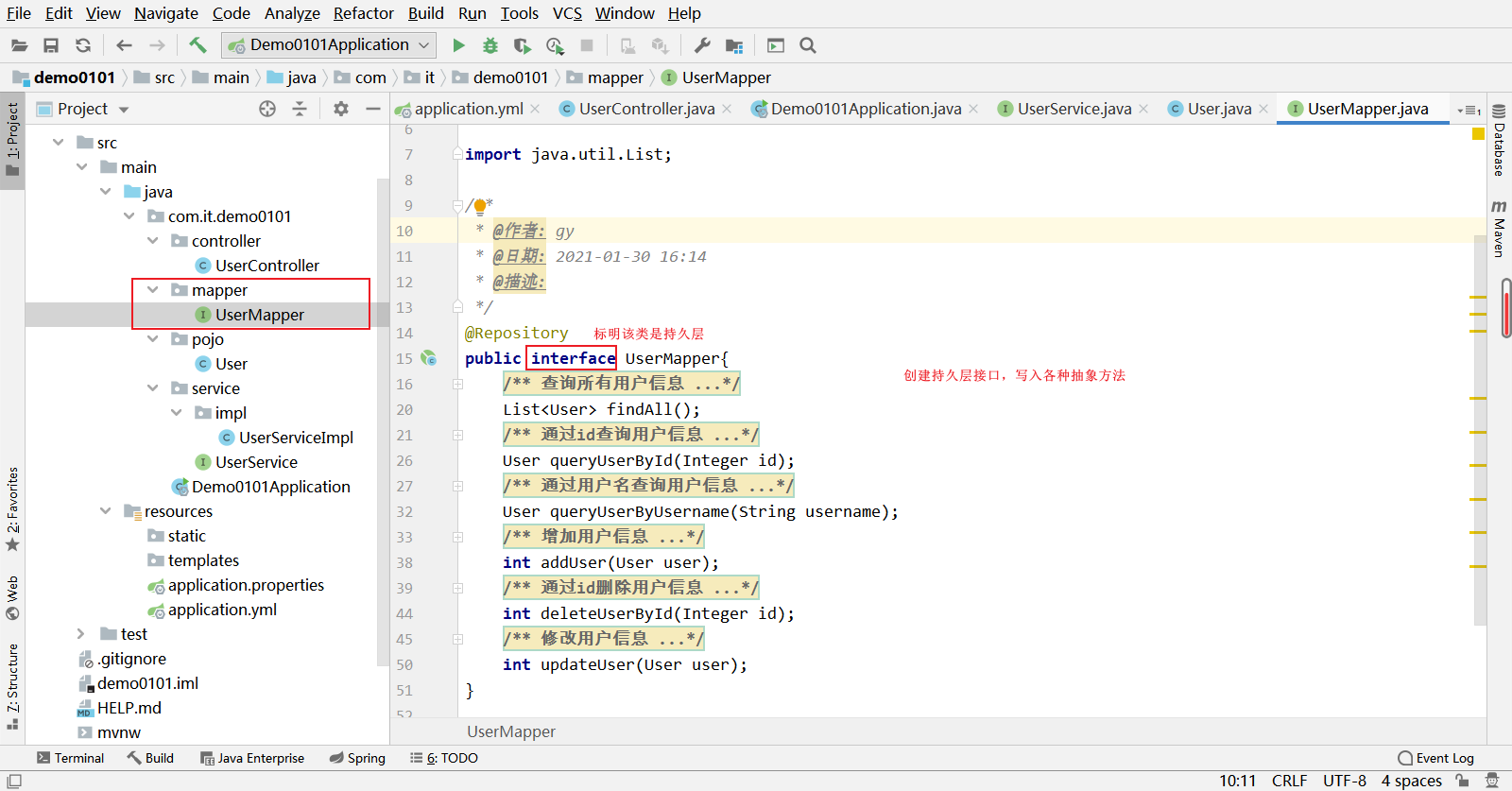Click the yellow inspection indicator square
The width and height of the screenshot is (1512, 791).
point(1478,133)
